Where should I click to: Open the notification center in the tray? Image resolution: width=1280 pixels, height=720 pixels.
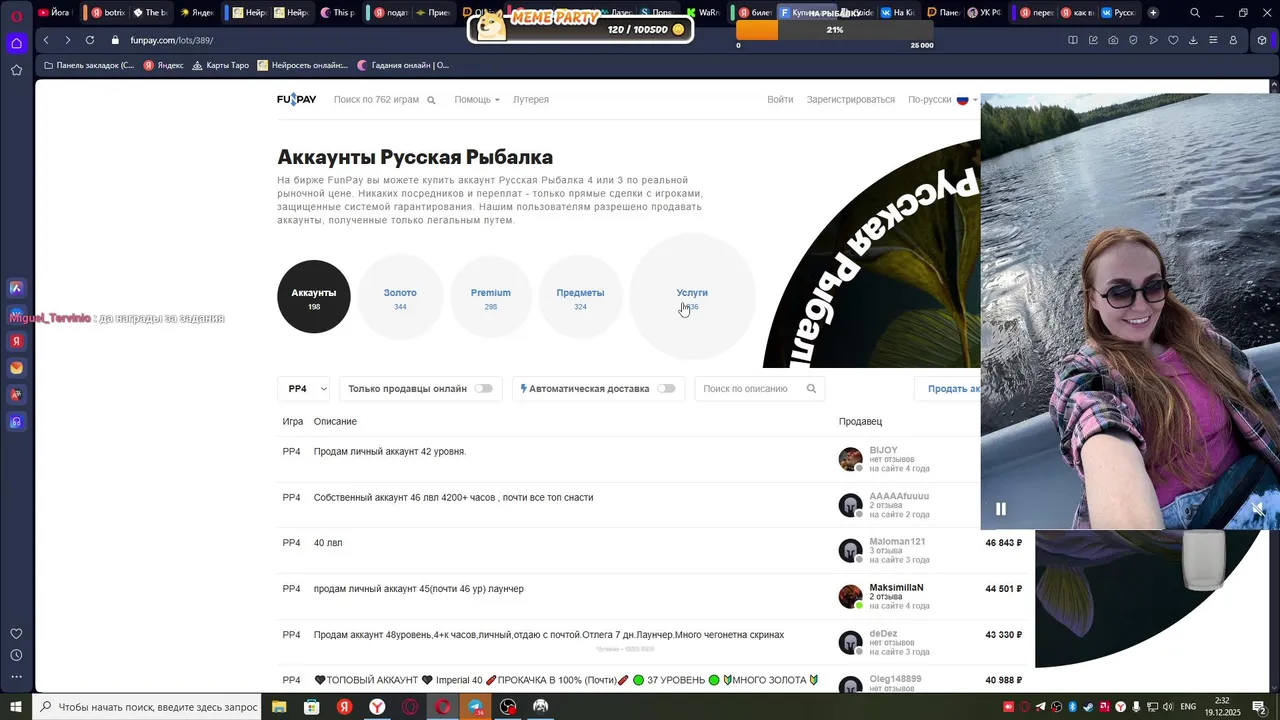(x=1259, y=707)
